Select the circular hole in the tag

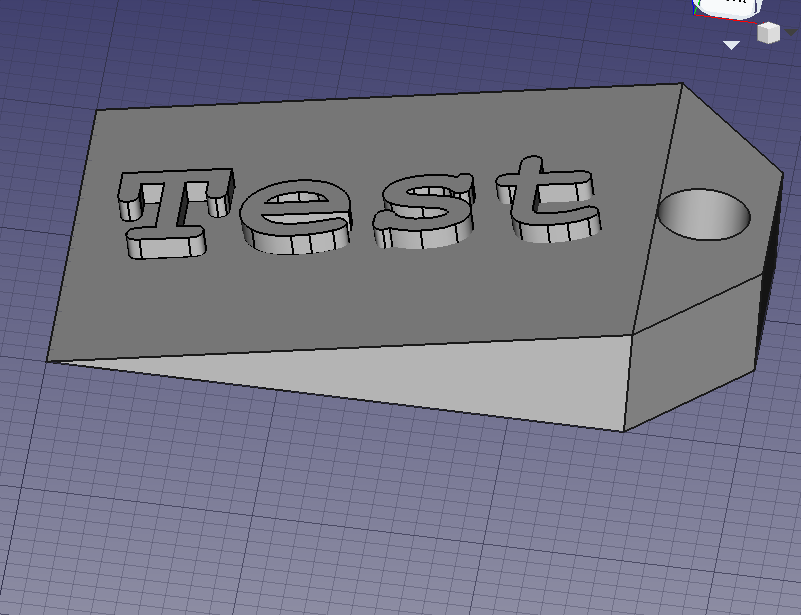704,215
